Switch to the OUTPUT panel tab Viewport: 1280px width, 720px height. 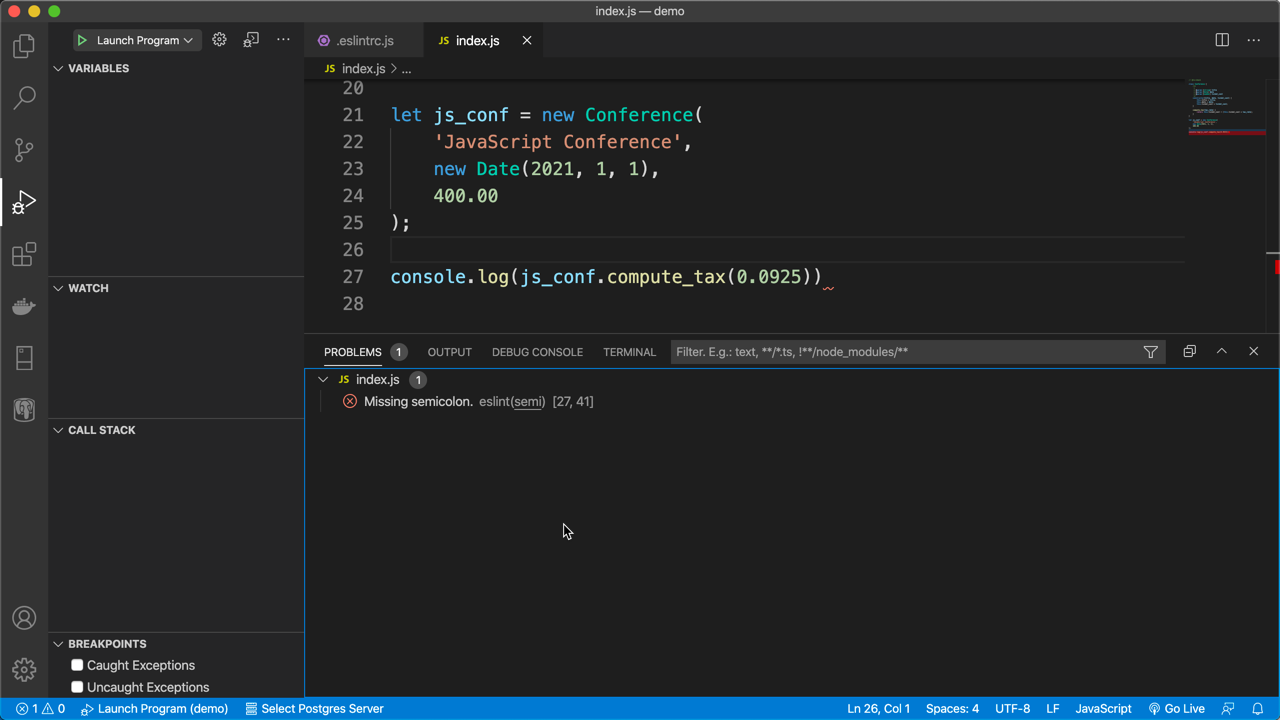(x=450, y=352)
